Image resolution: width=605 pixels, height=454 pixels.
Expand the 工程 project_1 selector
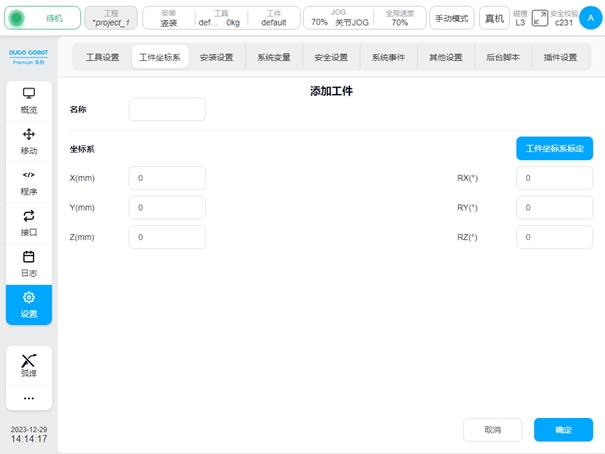(x=110, y=18)
